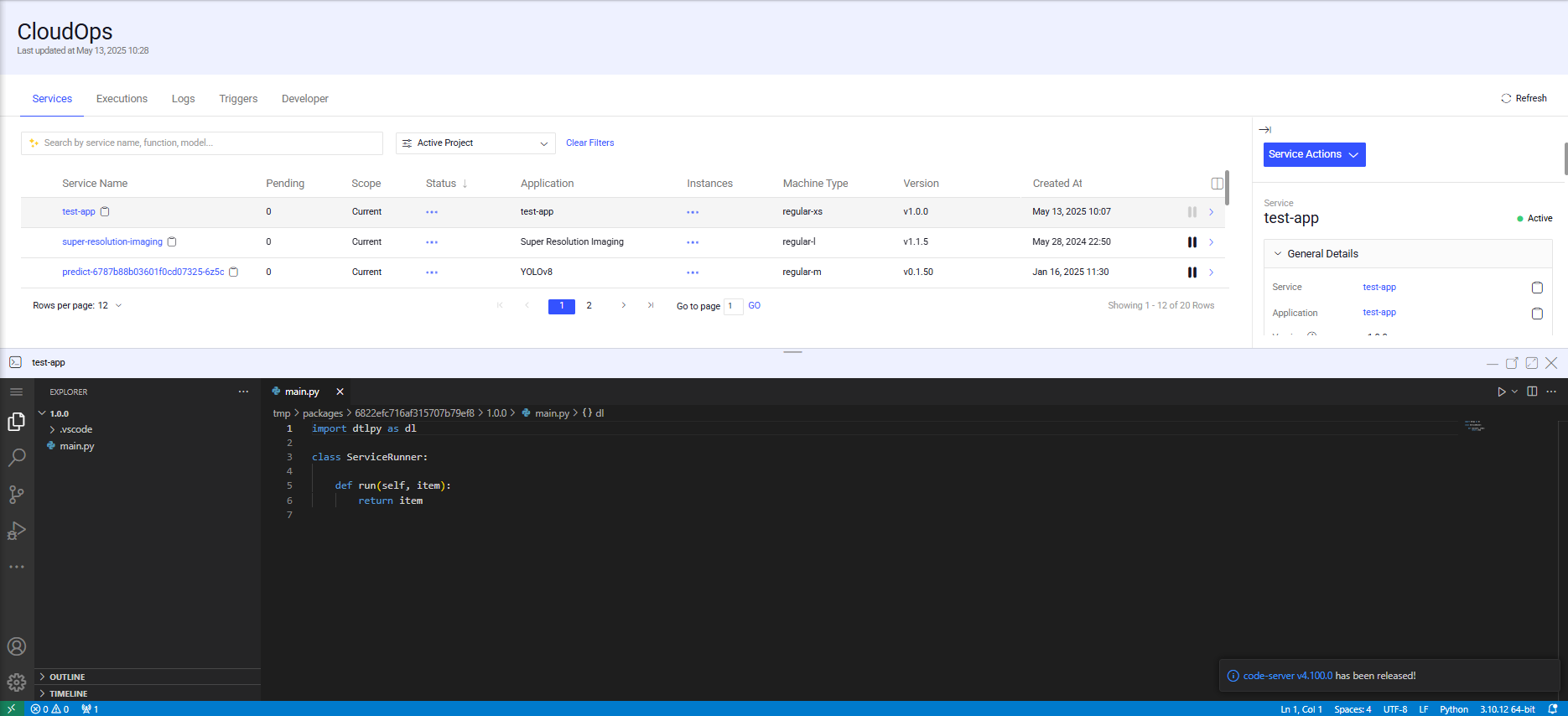The width and height of the screenshot is (1568, 716).
Task: Copy predict-6787b88b service name icon
Action: click(234, 272)
